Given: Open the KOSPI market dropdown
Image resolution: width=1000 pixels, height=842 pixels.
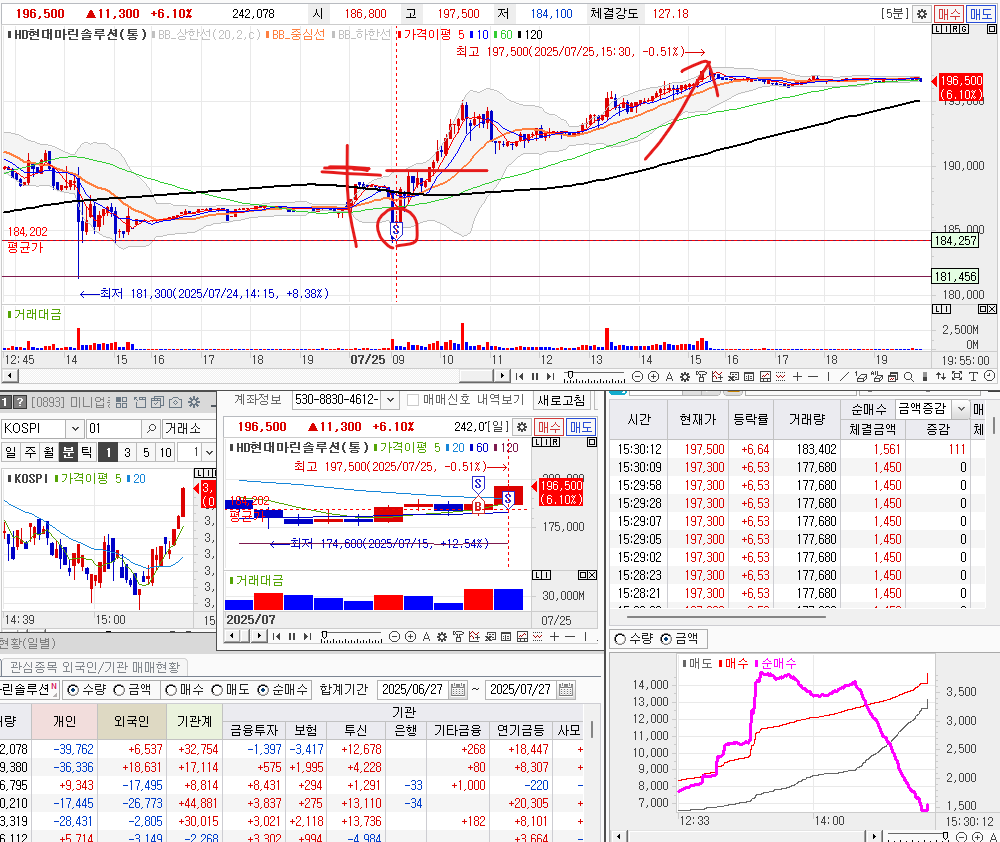Looking at the screenshot, I should click(x=75, y=428).
